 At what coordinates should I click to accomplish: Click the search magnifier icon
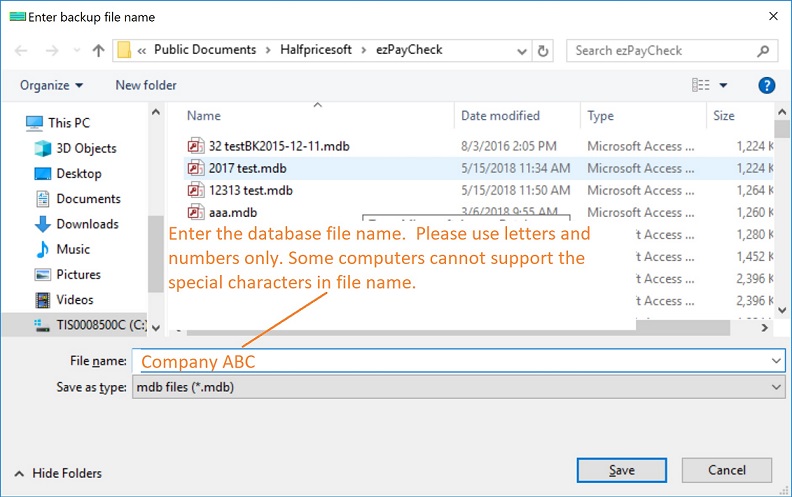coord(763,50)
